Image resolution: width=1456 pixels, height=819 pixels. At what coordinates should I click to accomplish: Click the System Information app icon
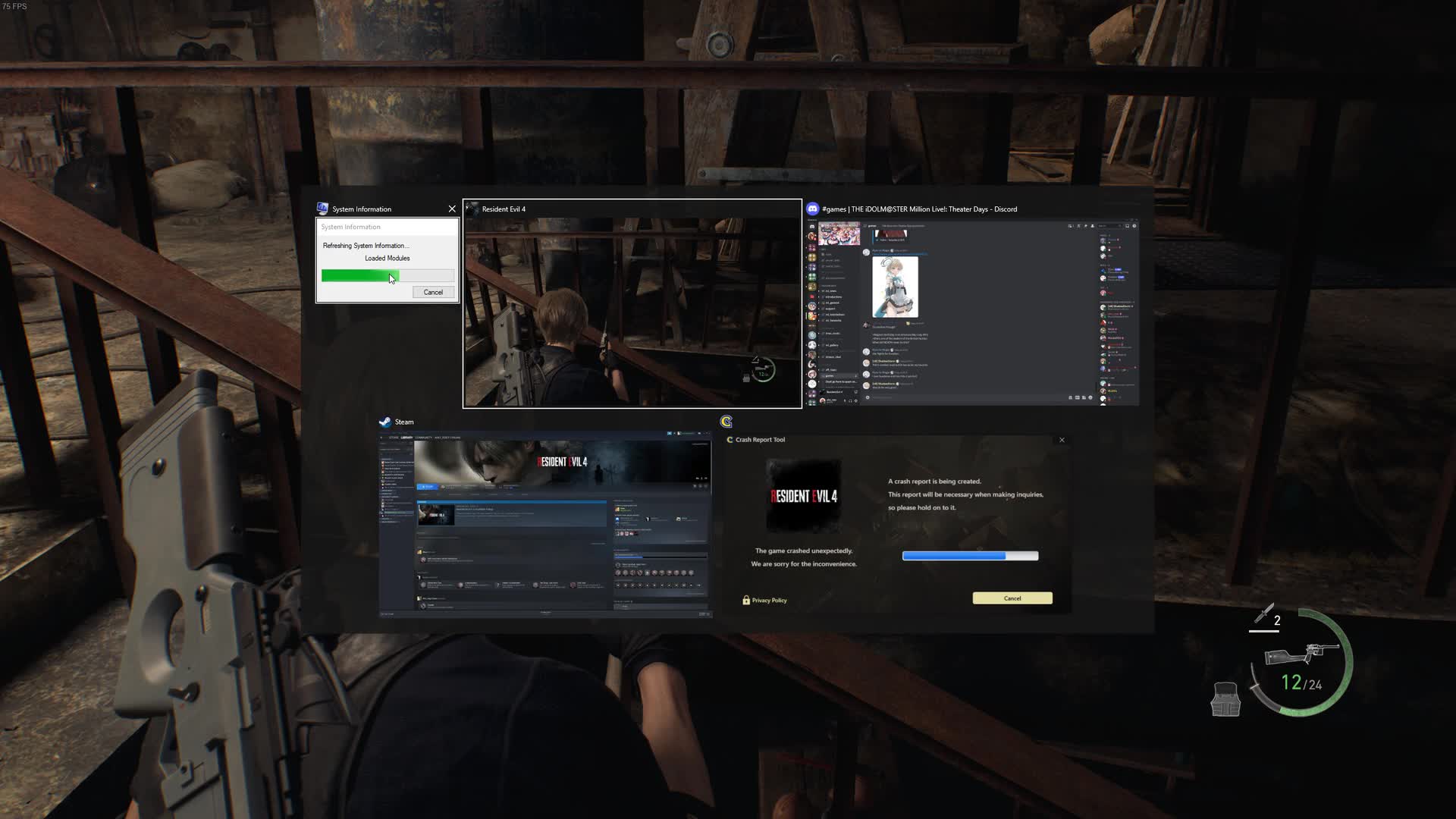pyautogui.click(x=322, y=209)
